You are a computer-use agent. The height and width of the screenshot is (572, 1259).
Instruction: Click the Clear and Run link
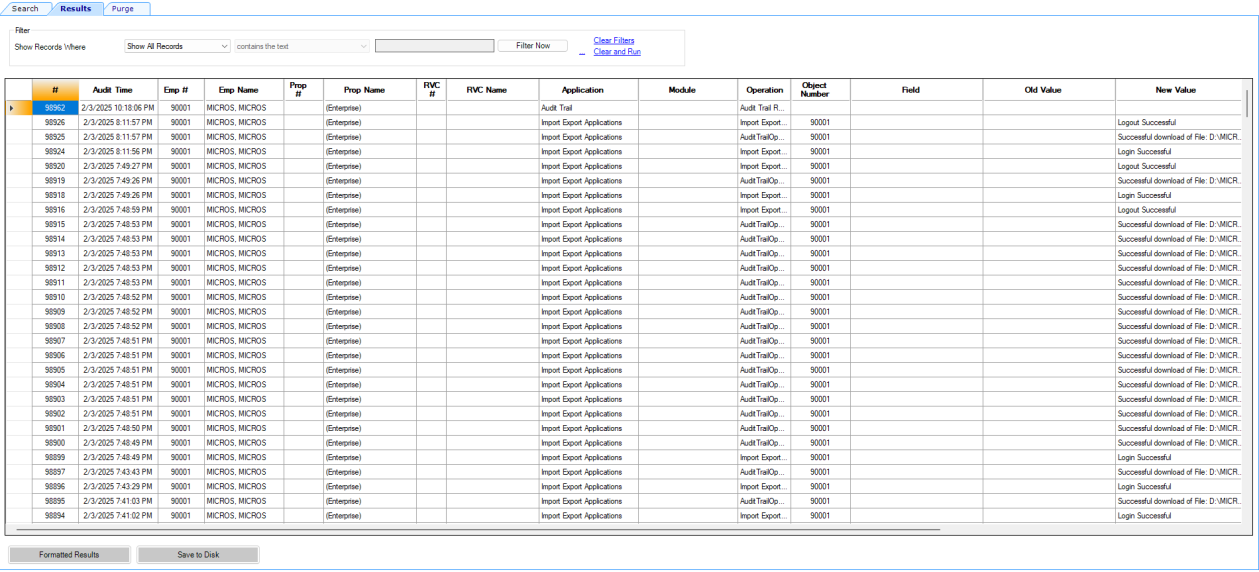pos(616,52)
